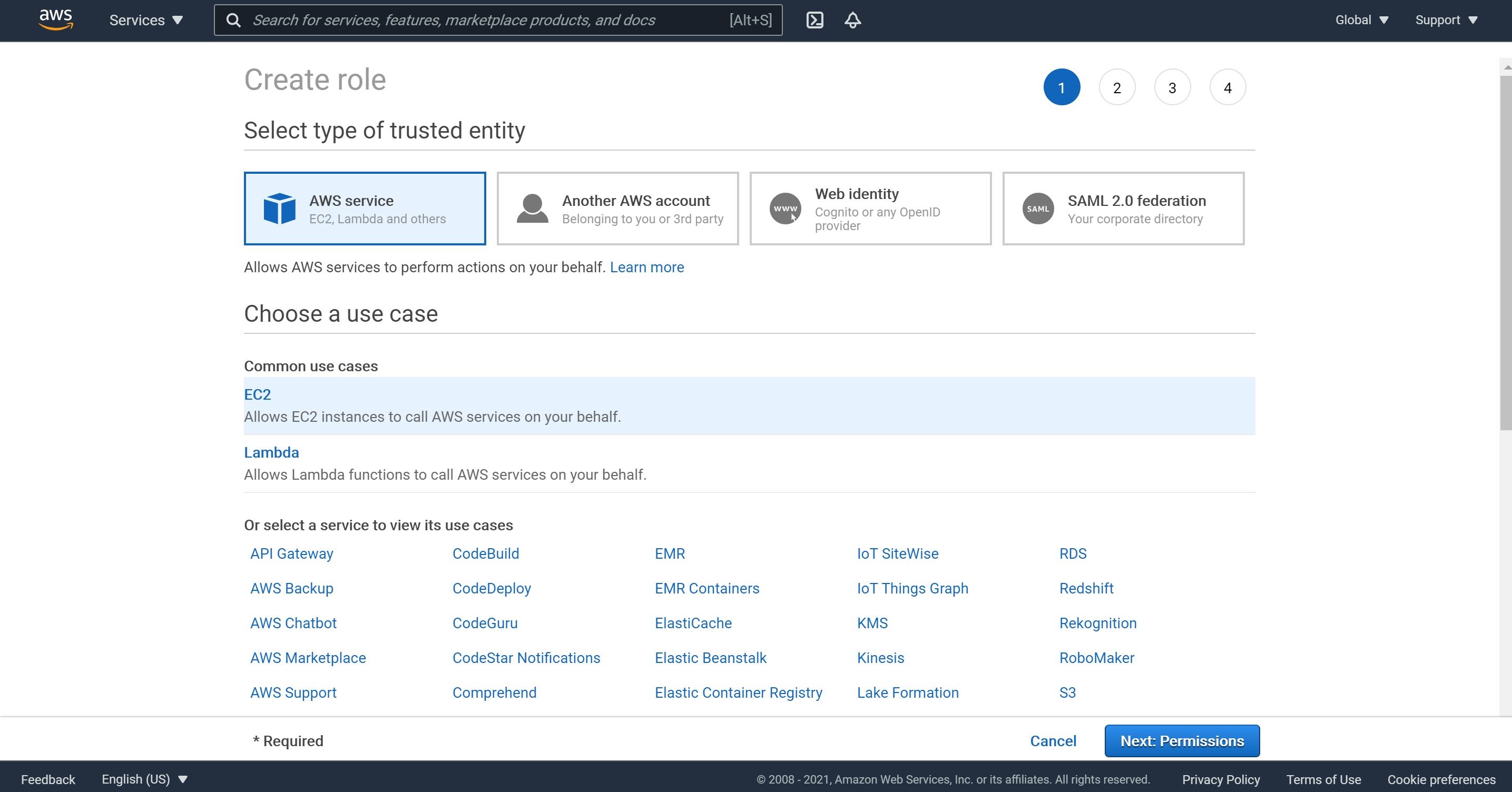
Task: Toggle AWS service trusted entity selection
Action: tap(365, 208)
